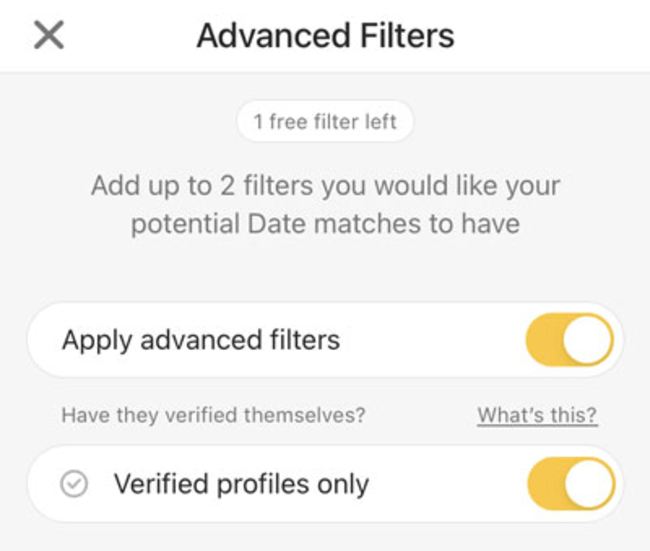
Task: Select the "Verified profiles only" label text
Action: (x=241, y=485)
